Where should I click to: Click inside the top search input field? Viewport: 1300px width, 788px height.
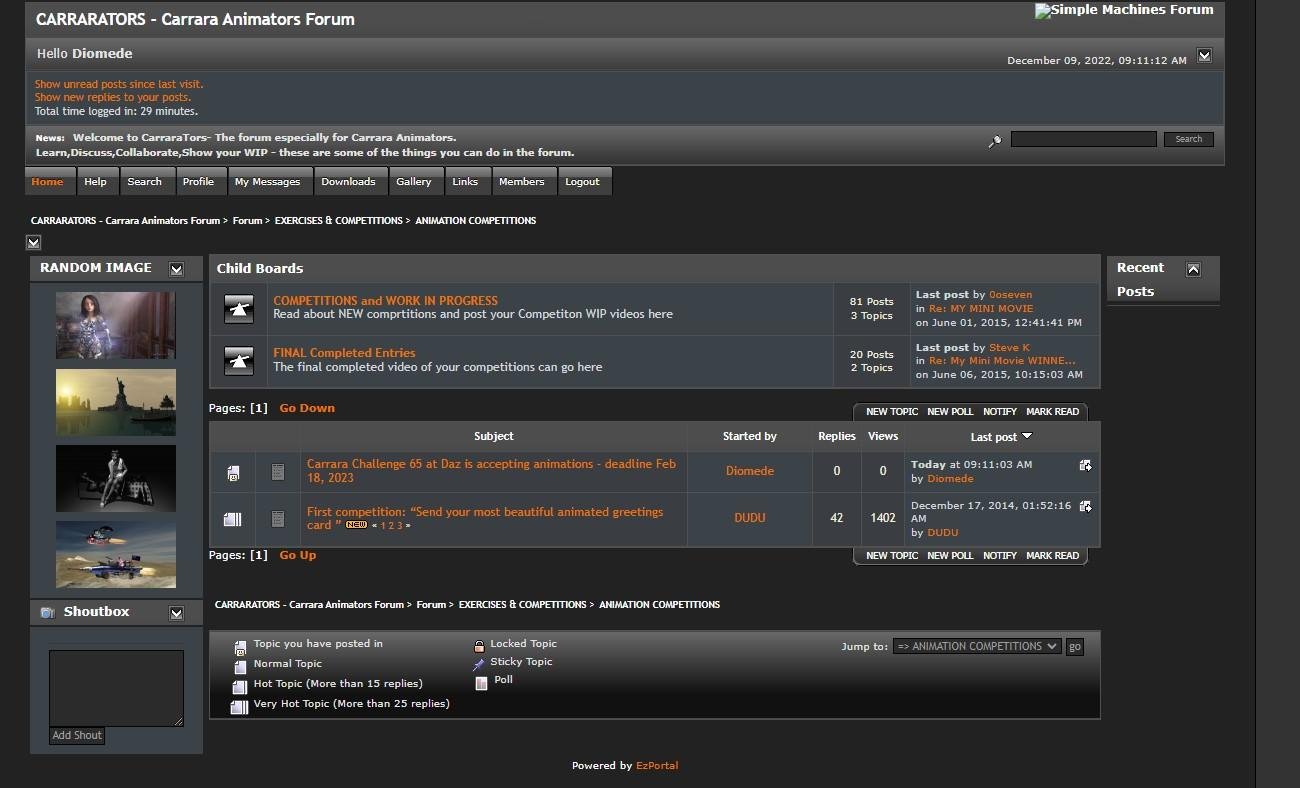pyautogui.click(x=1084, y=139)
